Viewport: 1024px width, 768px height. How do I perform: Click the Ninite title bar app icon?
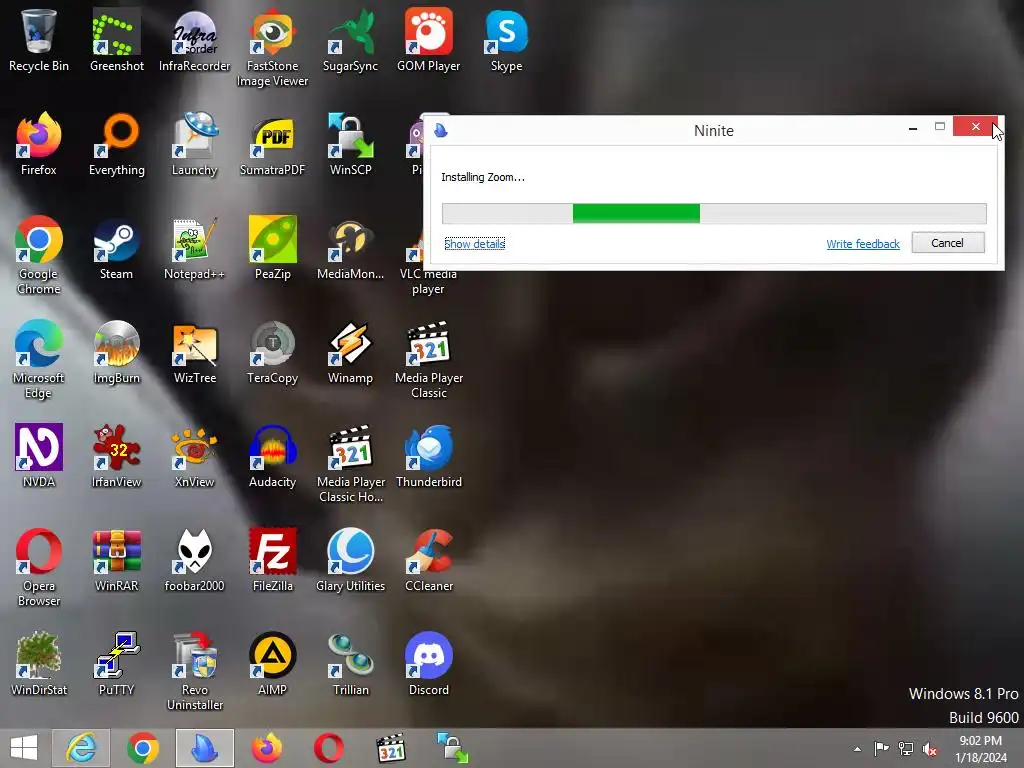pos(441,131)
